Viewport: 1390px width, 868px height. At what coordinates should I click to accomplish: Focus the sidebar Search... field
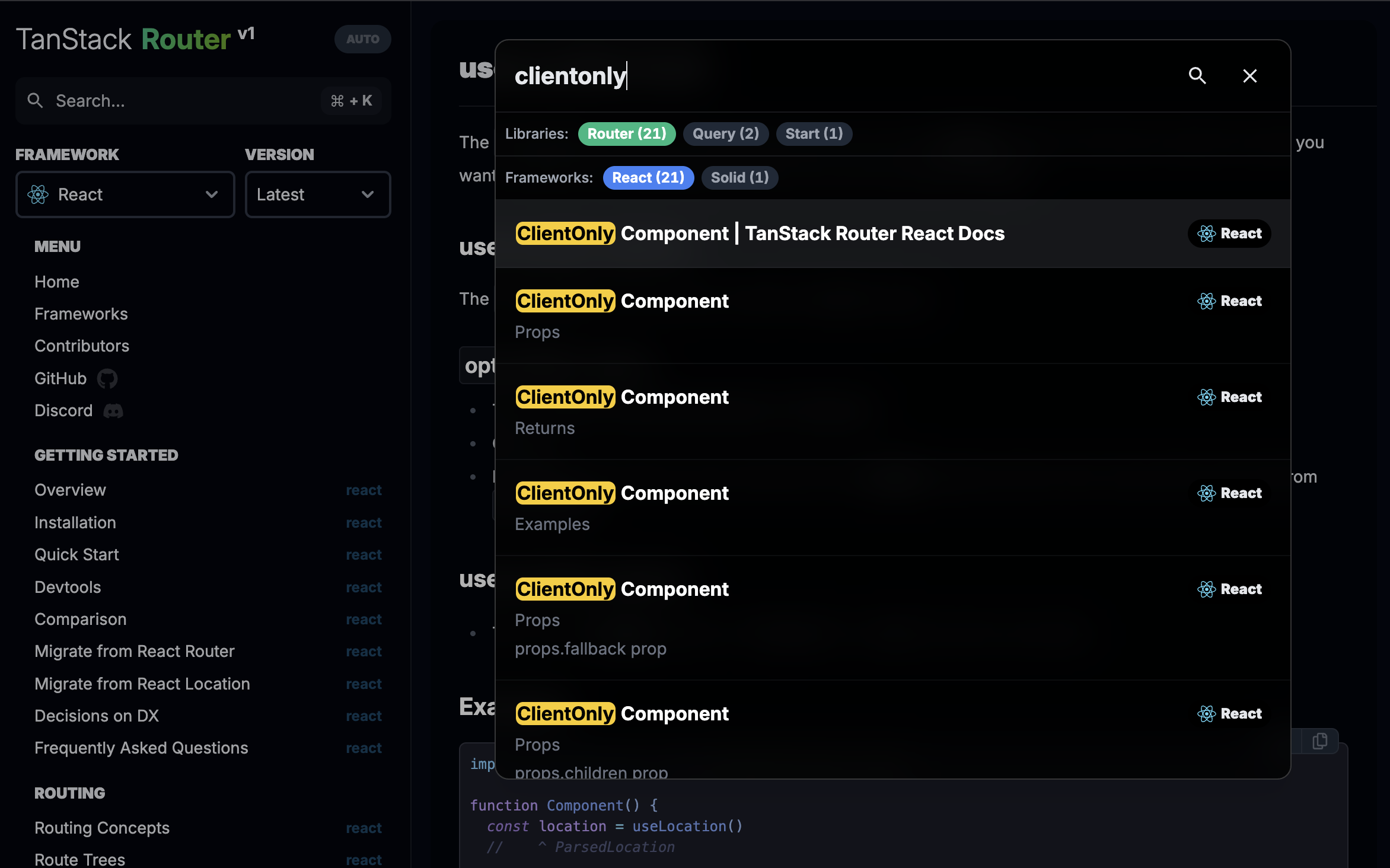pyautogui.click(x=203, y=101)
